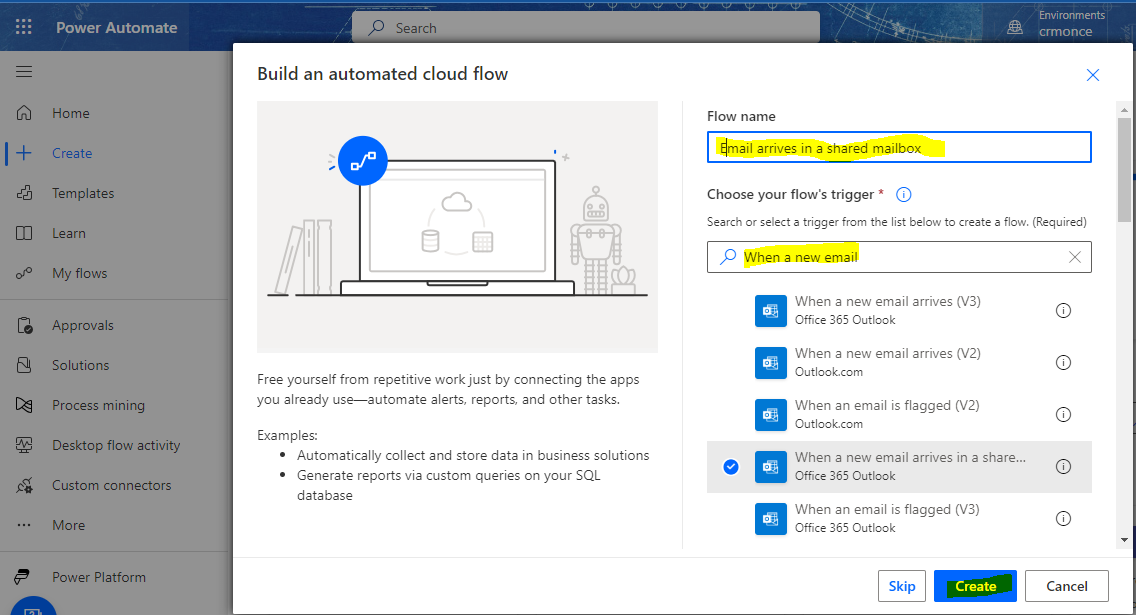Click the Create button in dialog
The width and height of the screenshot is (1136, 615).
[x=975, y=586]
